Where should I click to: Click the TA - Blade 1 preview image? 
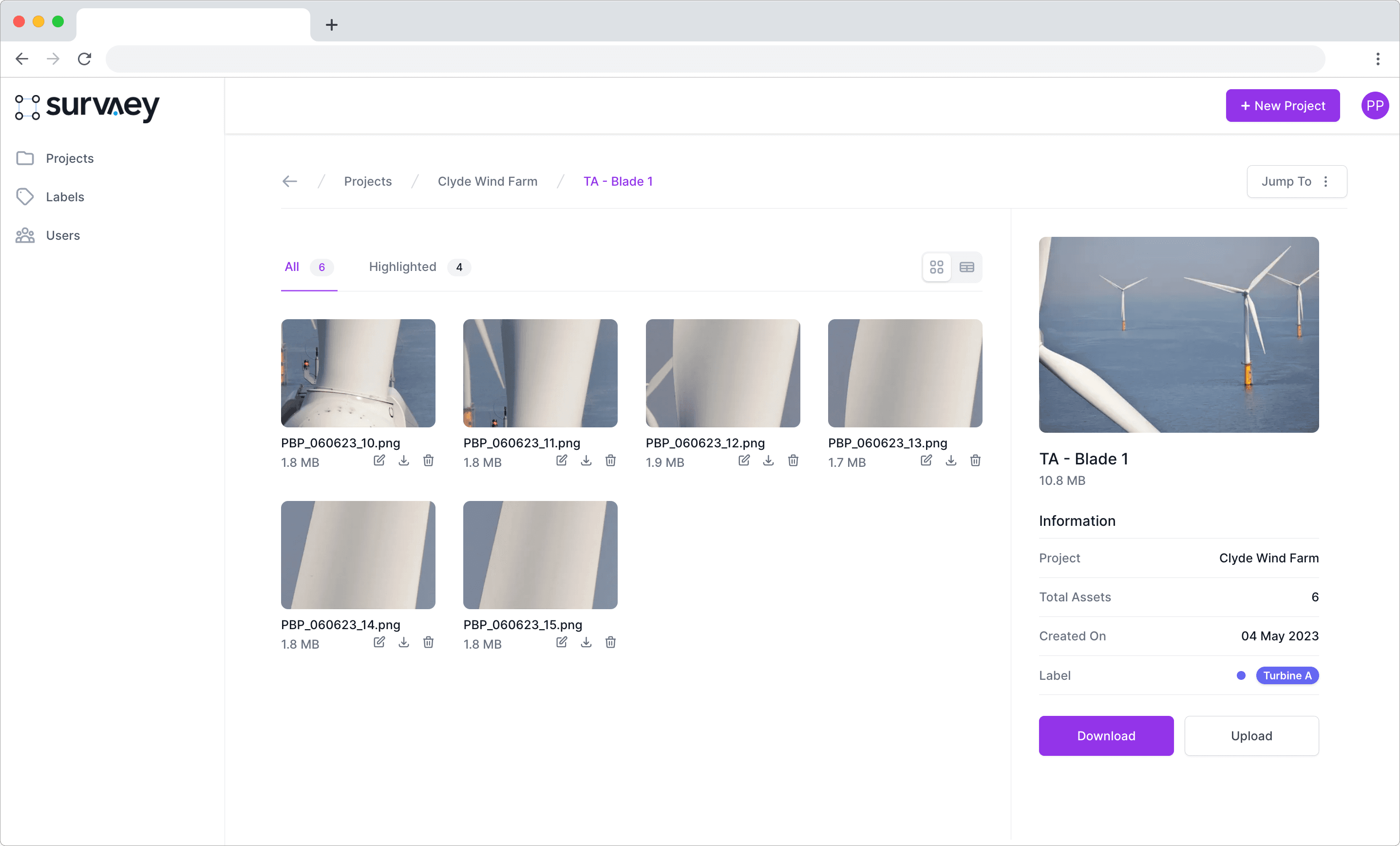pyautogui.click(x=1179, y=335)
